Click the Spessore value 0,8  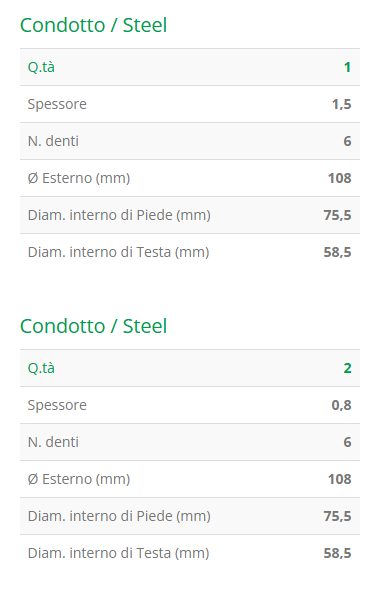[342, 405]
